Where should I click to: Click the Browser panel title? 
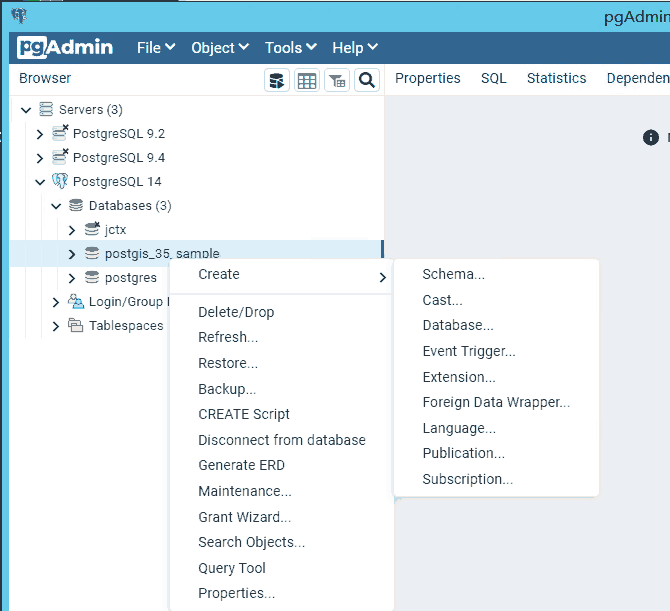point(45,78)
